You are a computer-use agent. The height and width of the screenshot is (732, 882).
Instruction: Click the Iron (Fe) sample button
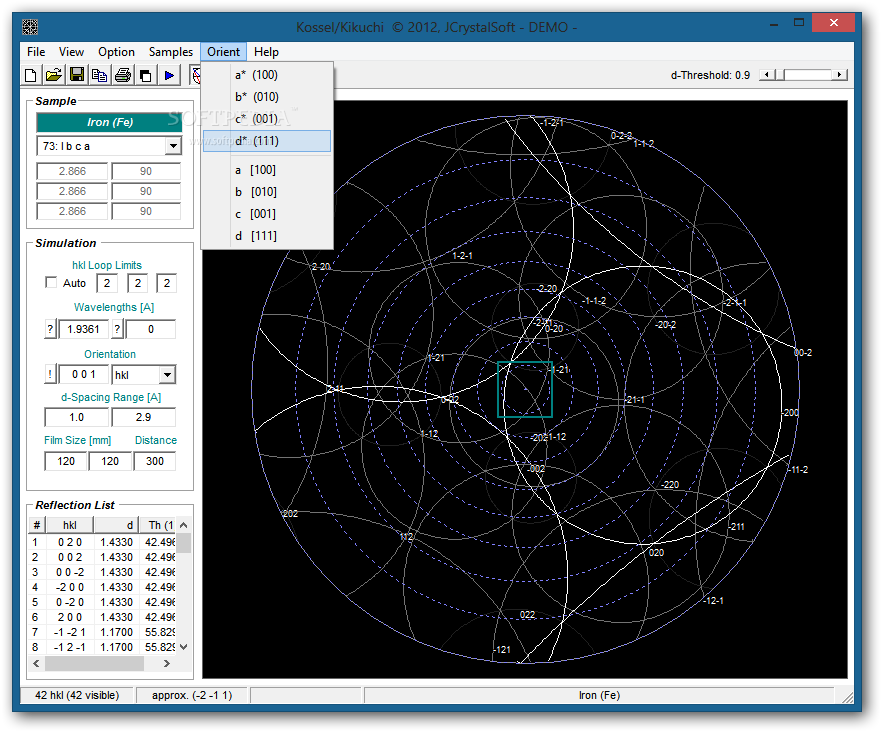pos(109,122)
